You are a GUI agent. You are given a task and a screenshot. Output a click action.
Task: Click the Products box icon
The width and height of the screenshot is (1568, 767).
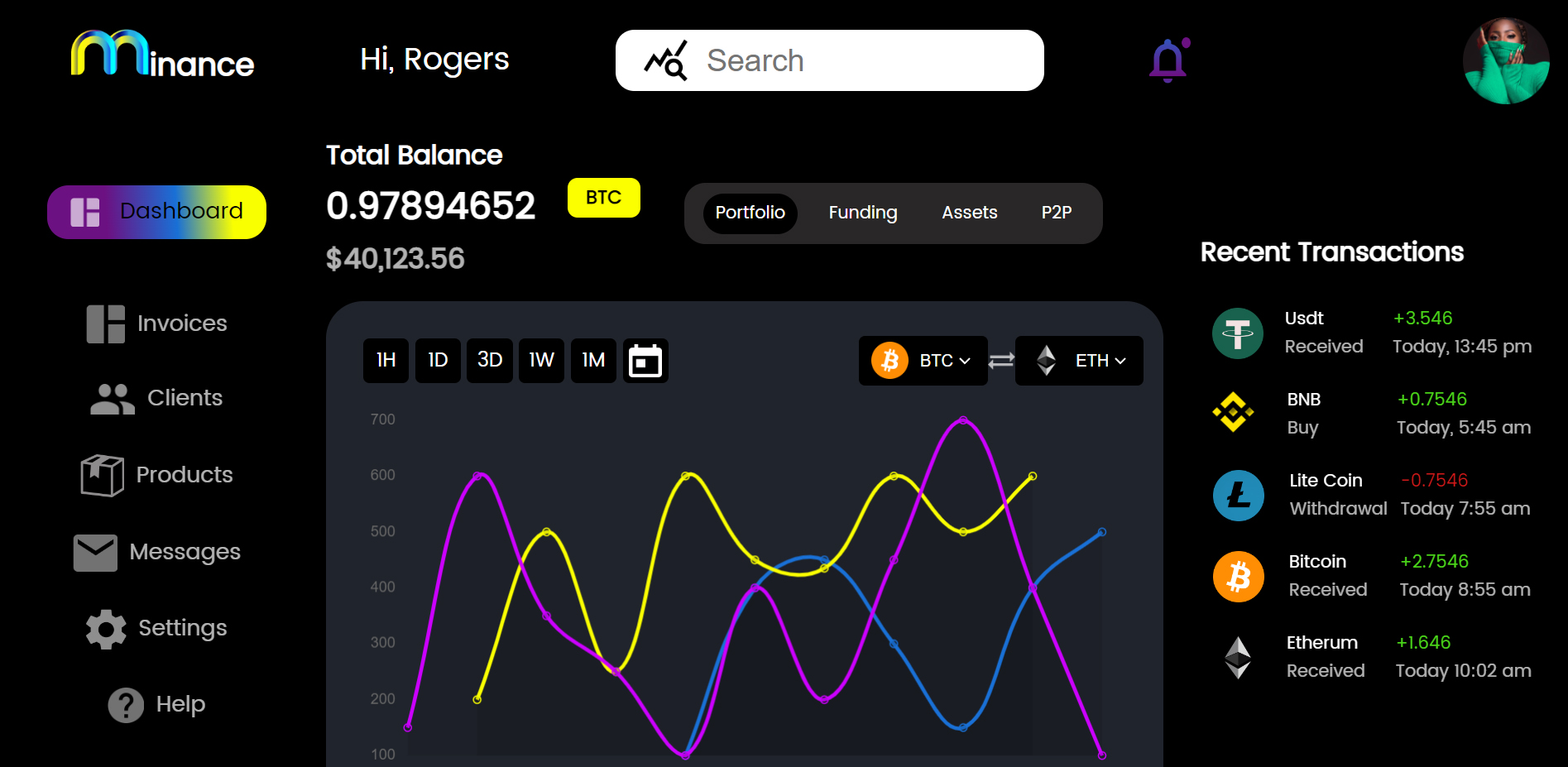(103, 475)
